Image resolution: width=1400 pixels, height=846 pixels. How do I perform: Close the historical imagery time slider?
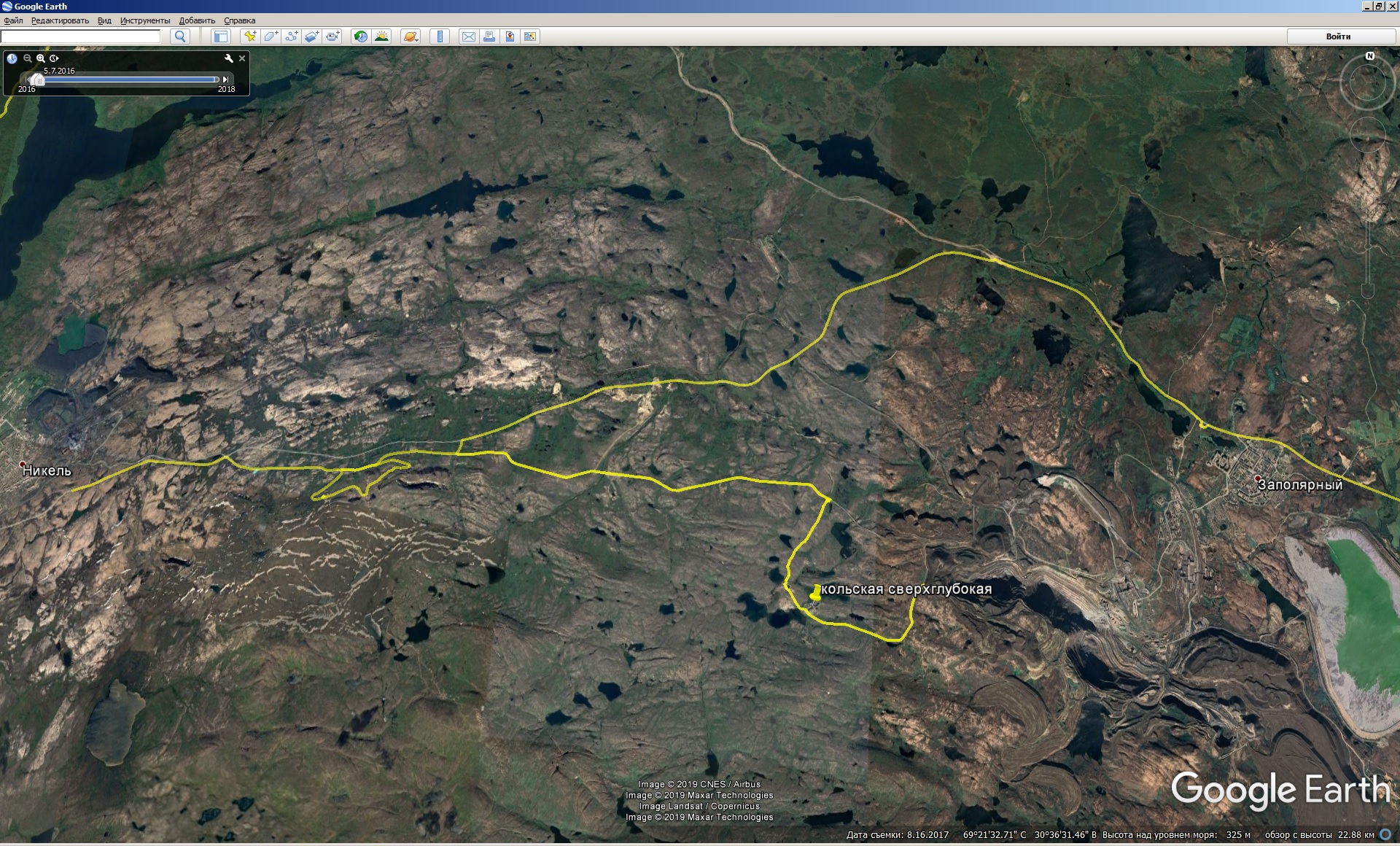242,58
